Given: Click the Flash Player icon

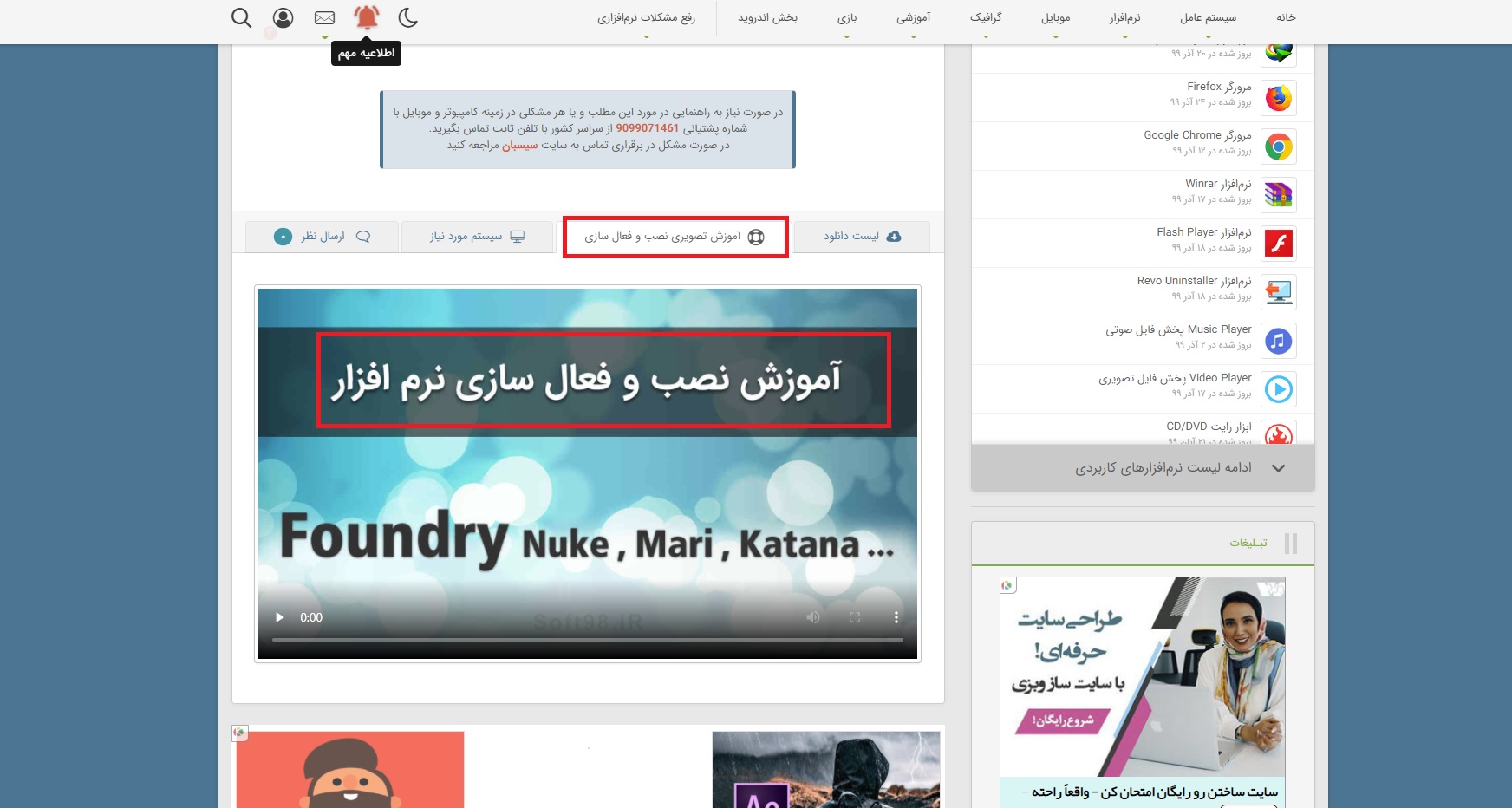Looking at the screenshot, I should click(1278, 244).
